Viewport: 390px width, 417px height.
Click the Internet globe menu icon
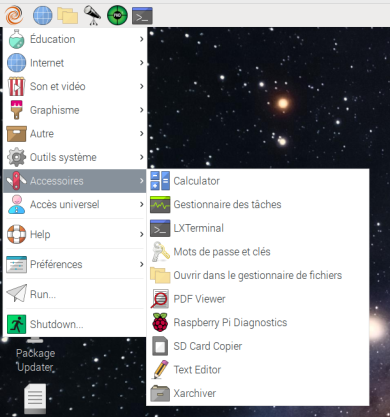(16, 63)
